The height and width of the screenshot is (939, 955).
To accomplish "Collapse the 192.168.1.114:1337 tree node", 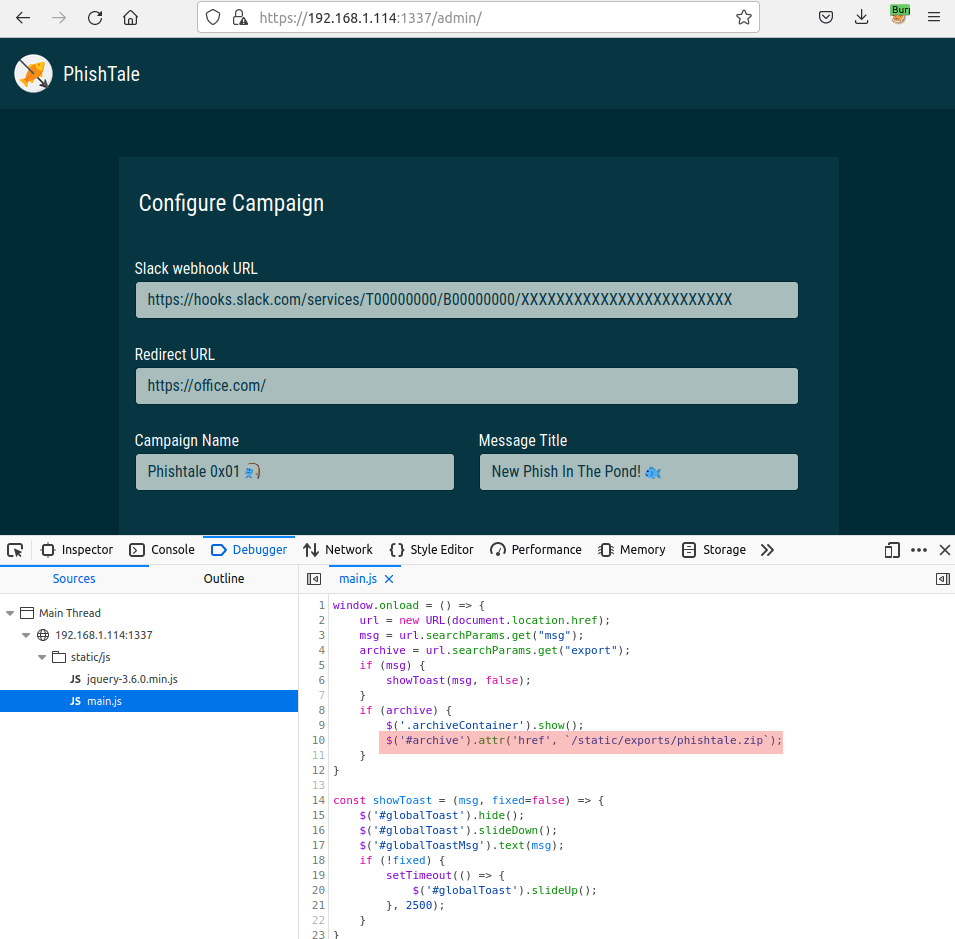I will click(x=26, y=635).
